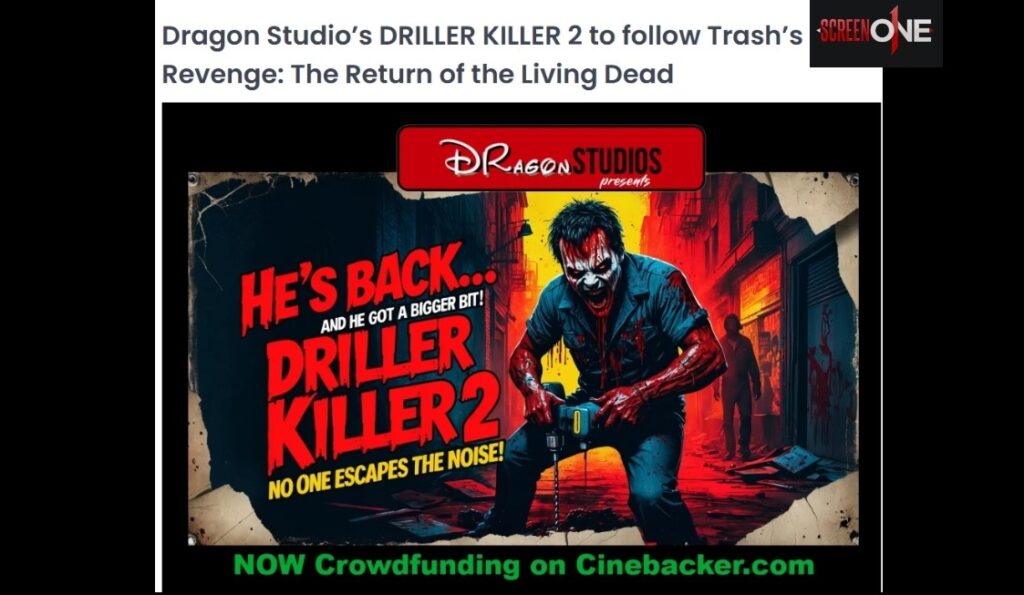Image resolution: width=1024 pixels, height=595 pixels.
Task: Click the bottom-left corner screw of the poster
Action: point(193,539)
